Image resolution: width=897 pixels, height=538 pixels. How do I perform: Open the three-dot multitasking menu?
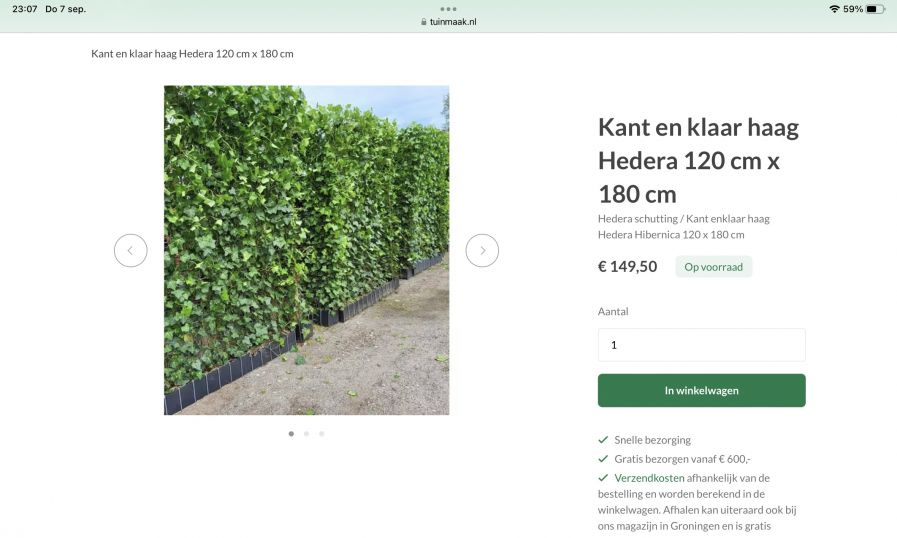click(x=448, y=9)
